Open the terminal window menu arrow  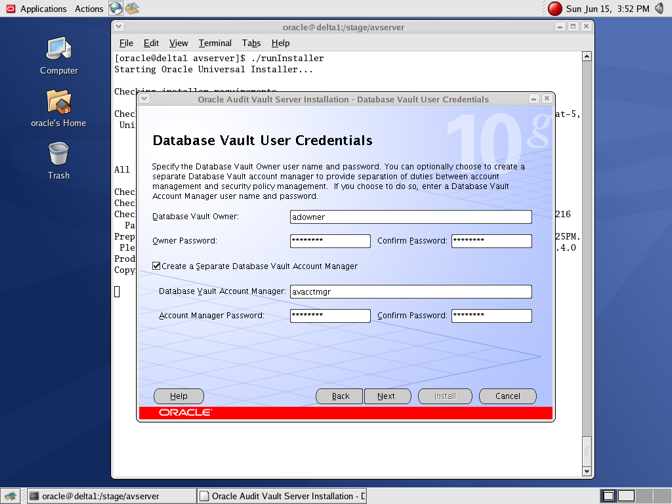(119, 27)
